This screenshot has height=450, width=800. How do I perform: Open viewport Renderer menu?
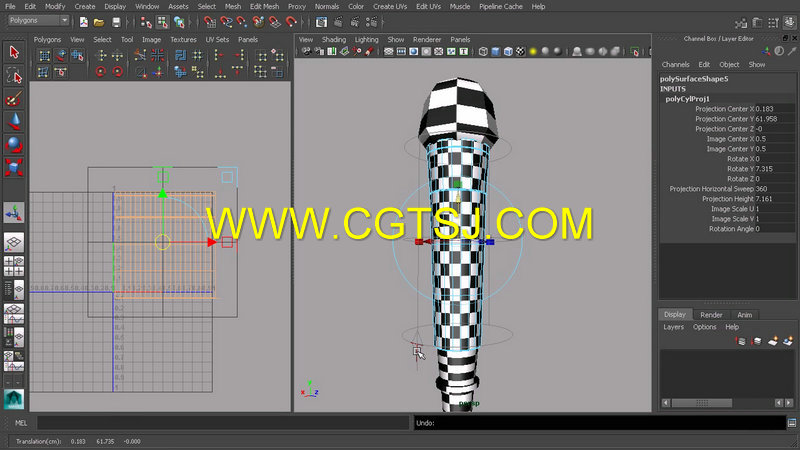(427, 39)
